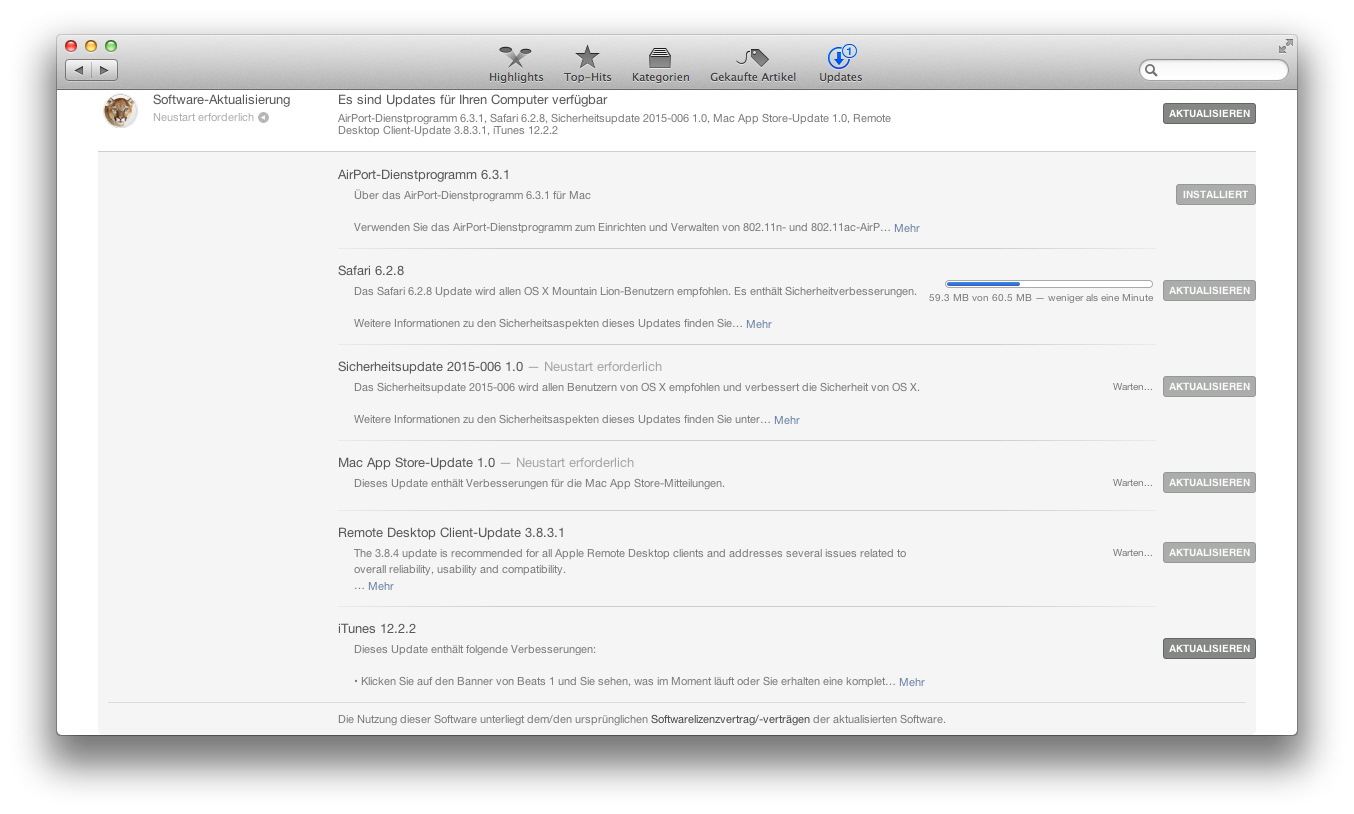Go back with the left arrow button
Image resolution: width=1354 pixels, height=814 pixels.
(79, 70)
